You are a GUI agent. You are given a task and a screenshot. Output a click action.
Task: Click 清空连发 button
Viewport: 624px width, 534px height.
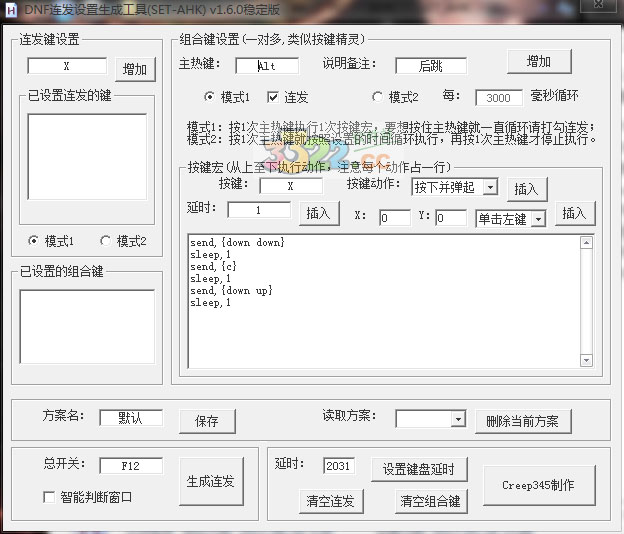(331, 501)
